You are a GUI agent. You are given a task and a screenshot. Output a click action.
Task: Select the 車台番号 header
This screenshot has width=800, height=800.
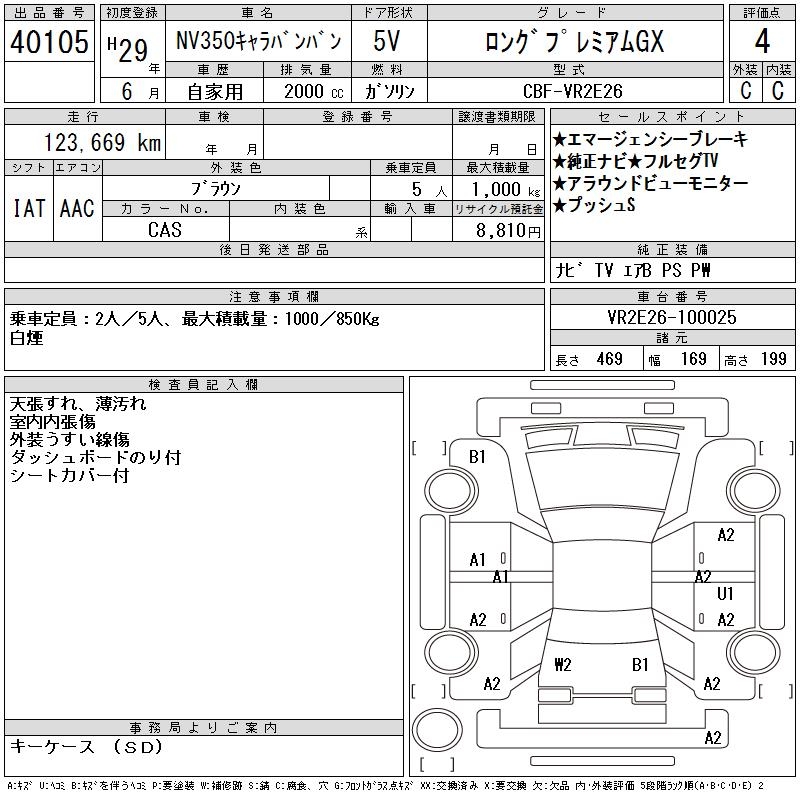tap(672, 297)
